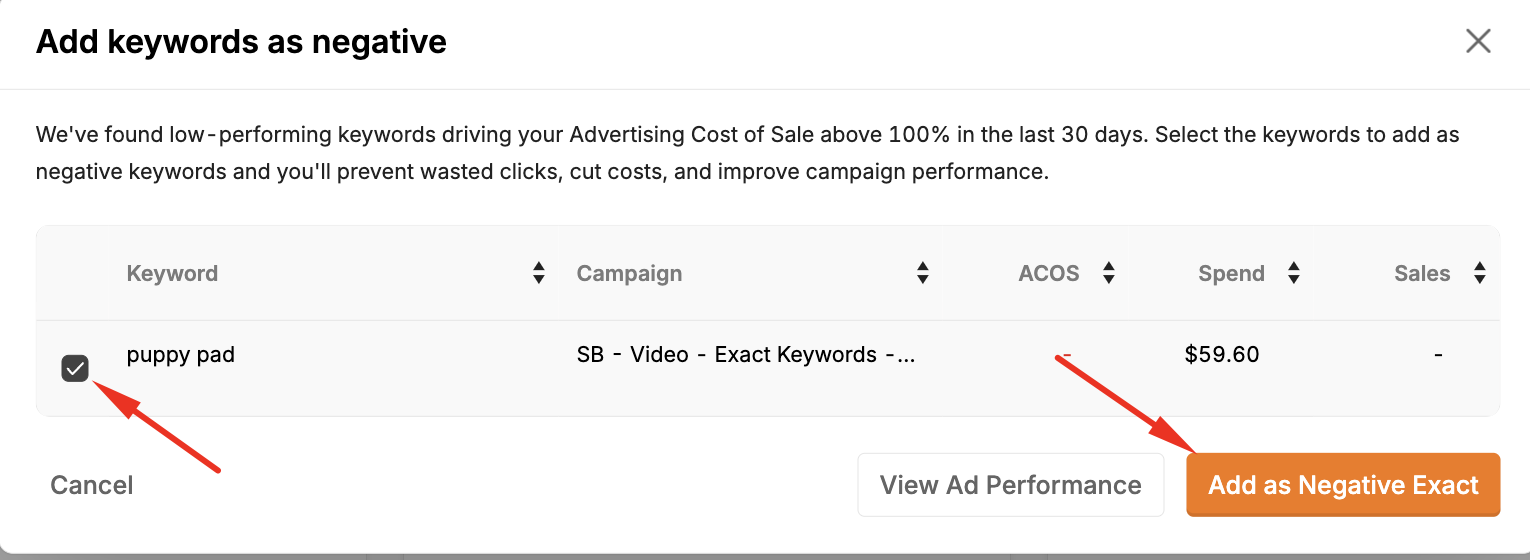The image size is (1530, 560).
Task: Click the Spend column sort arrows
Action: click(x=1294, y=273)
